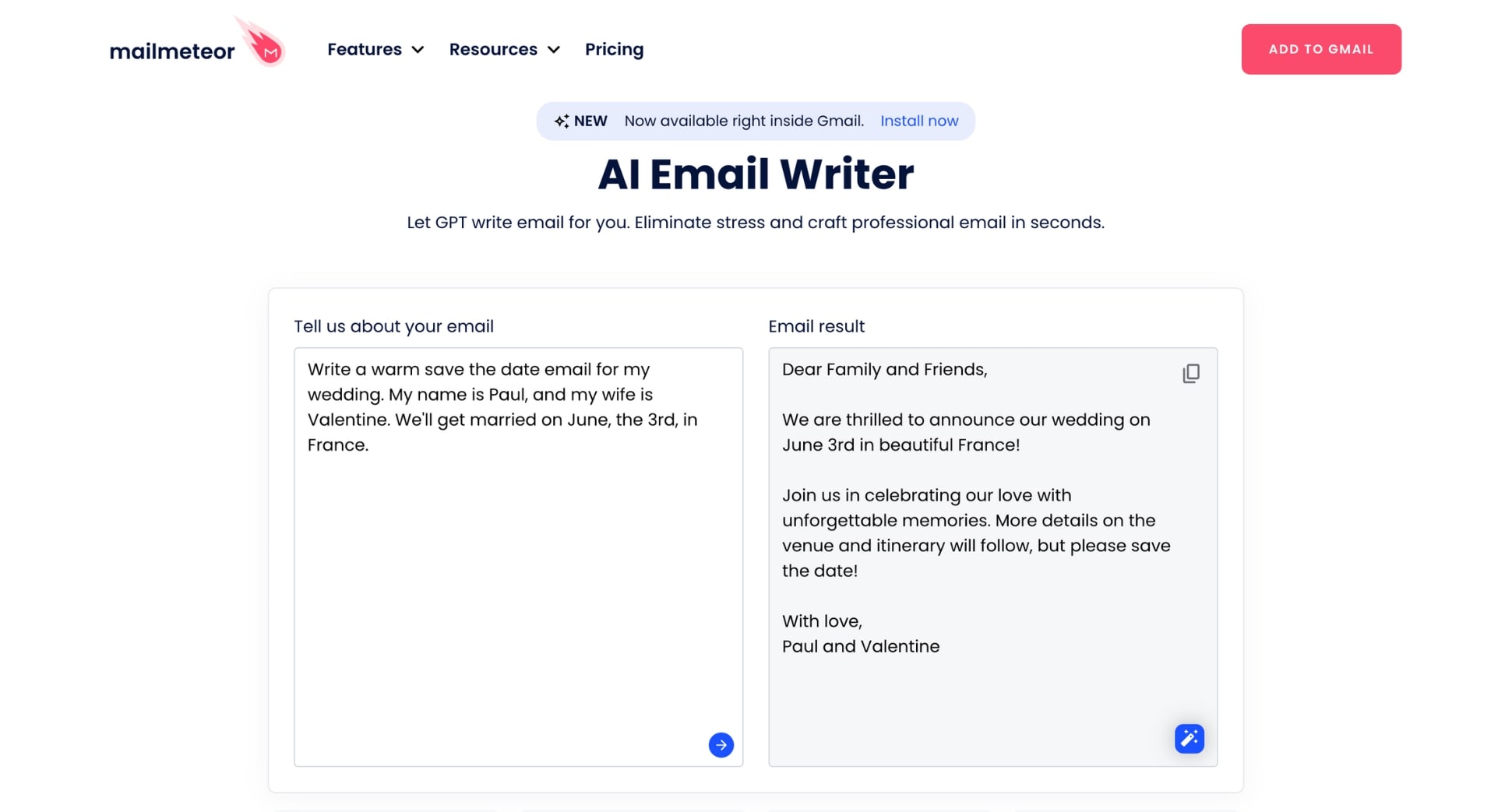Copy the generated email result
Viewport: 1512px width, 812px height.
[x=1190, y=374]
